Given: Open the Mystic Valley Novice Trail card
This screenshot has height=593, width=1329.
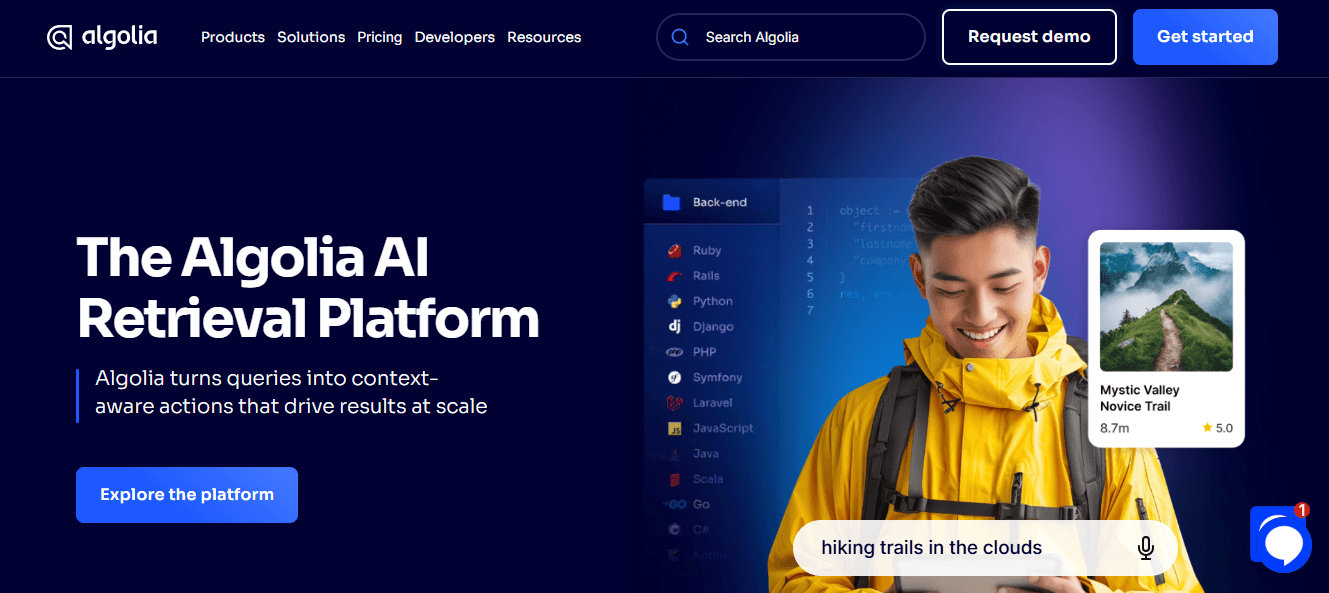Looking at the screenshot, I should tap(1166, 338).
